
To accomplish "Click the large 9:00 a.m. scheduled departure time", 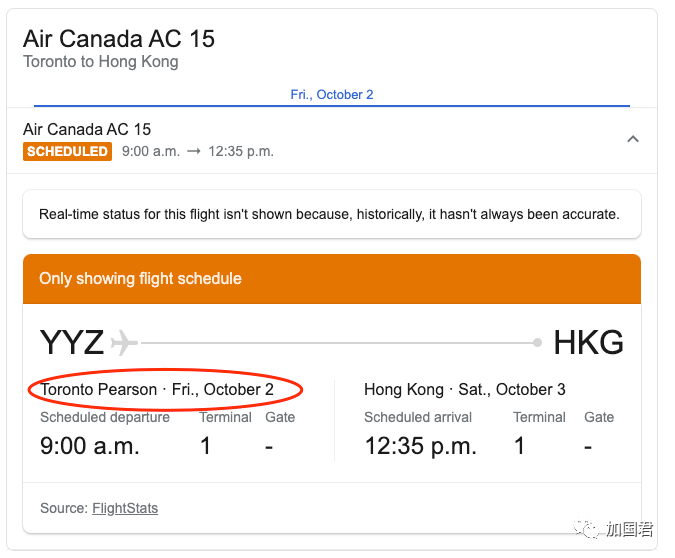I will 91,446.
